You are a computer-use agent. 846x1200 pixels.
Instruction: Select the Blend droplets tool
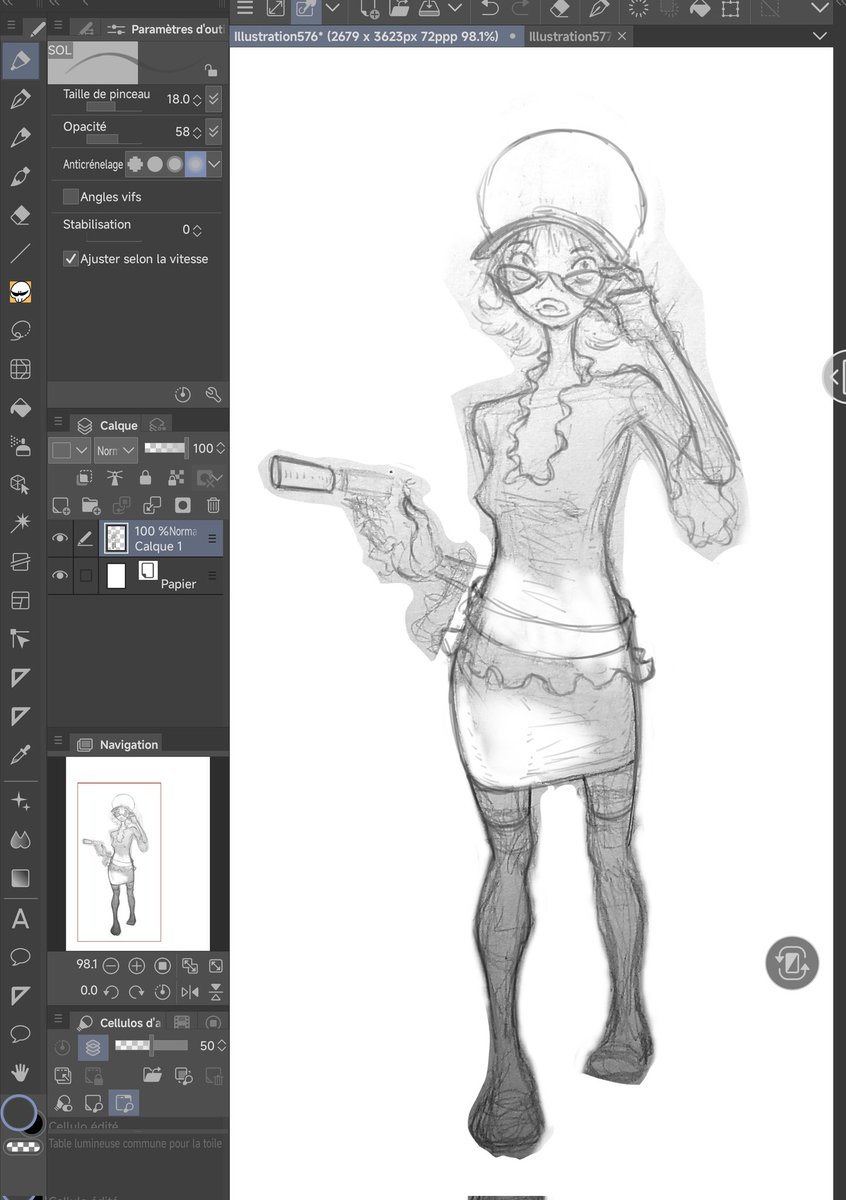tap(20, 840)
